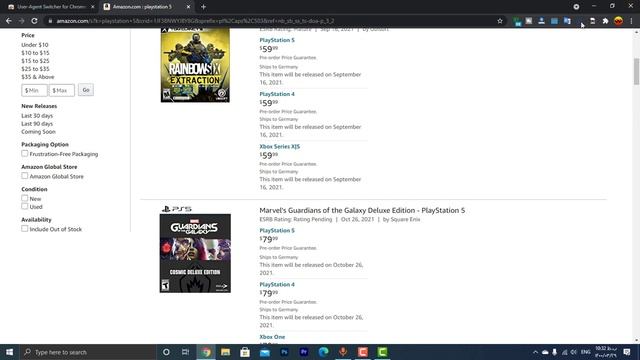Open Microsoft Edge from the taskbar
Image resolution: width=640 pixels, height=360 pixels.
[323, 352]
